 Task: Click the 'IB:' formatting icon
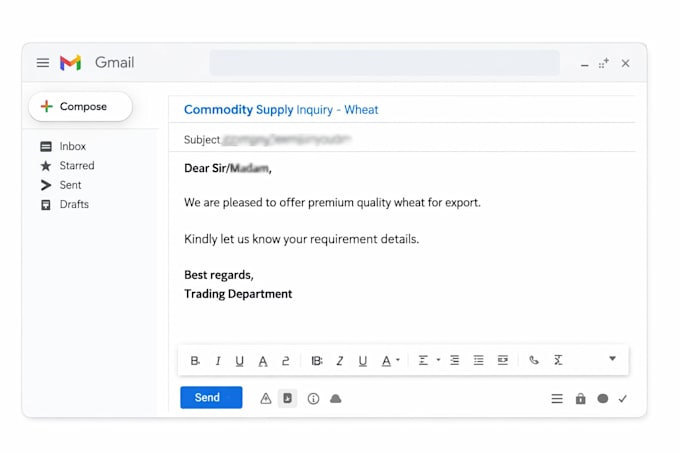317,361
